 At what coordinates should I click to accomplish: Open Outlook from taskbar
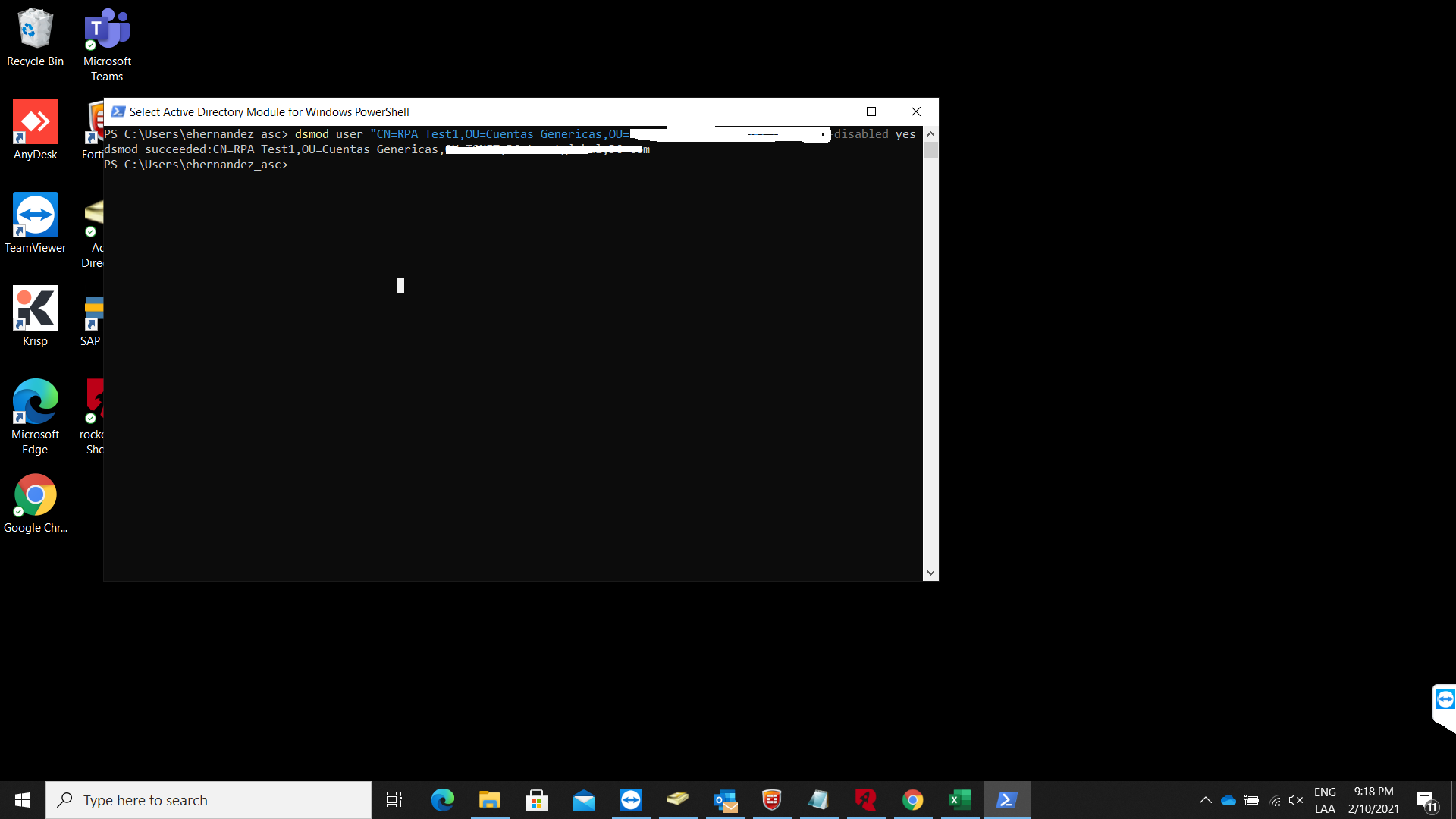(x=725, y=800)
